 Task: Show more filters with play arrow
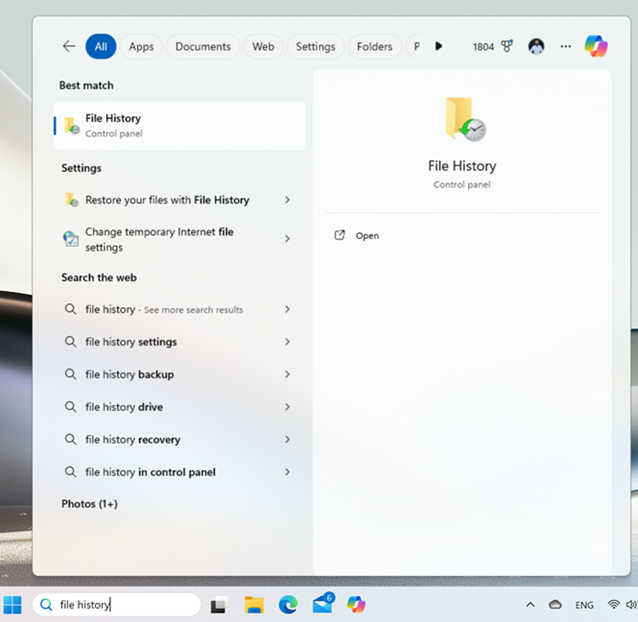(x=438, y=46)
